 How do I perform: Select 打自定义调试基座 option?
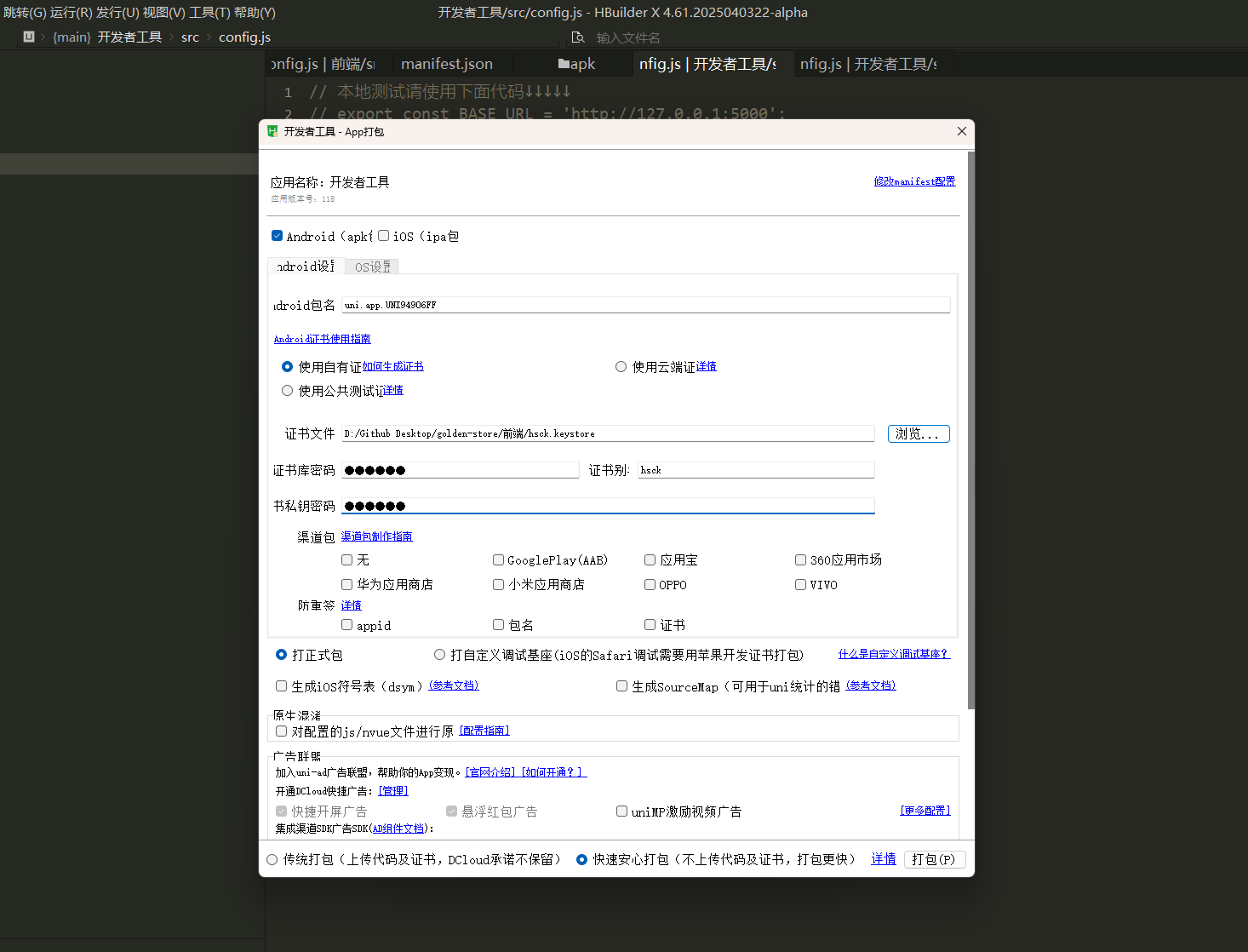click(439, 654)
